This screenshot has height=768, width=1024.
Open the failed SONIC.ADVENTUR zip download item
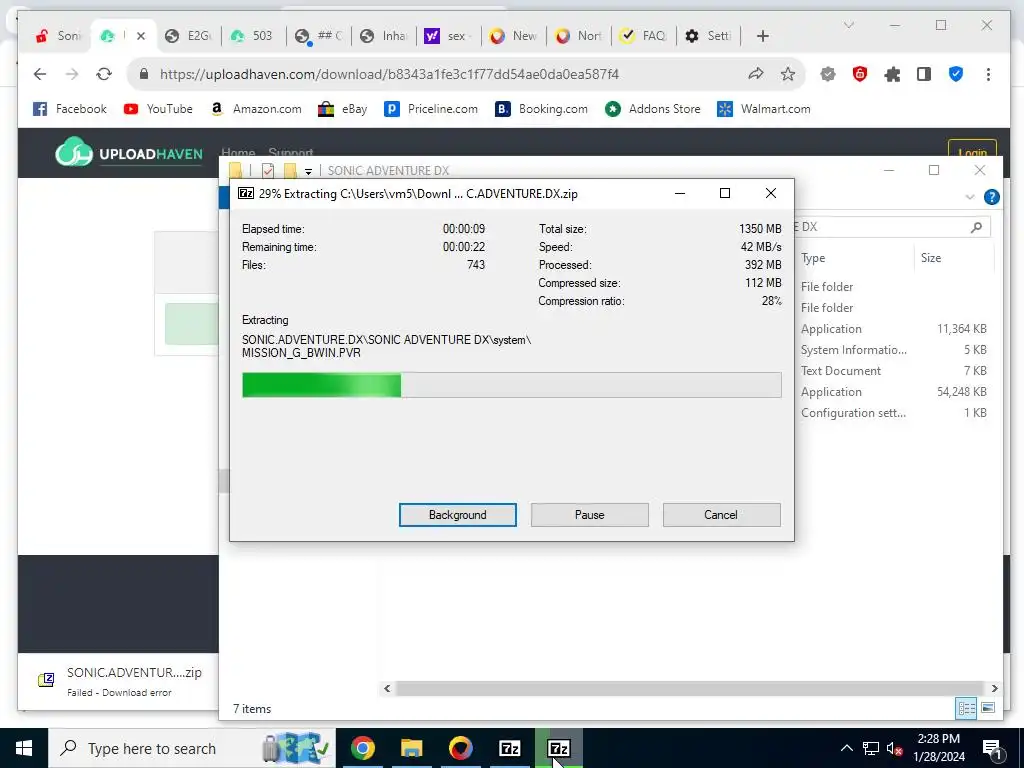click(x=120, y=680)
